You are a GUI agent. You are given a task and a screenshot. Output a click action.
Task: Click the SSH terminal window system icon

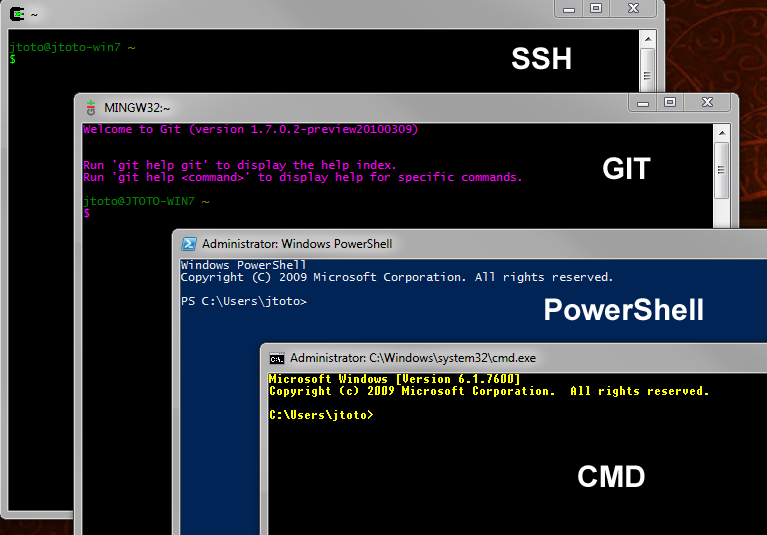click(x=17, y=14)
